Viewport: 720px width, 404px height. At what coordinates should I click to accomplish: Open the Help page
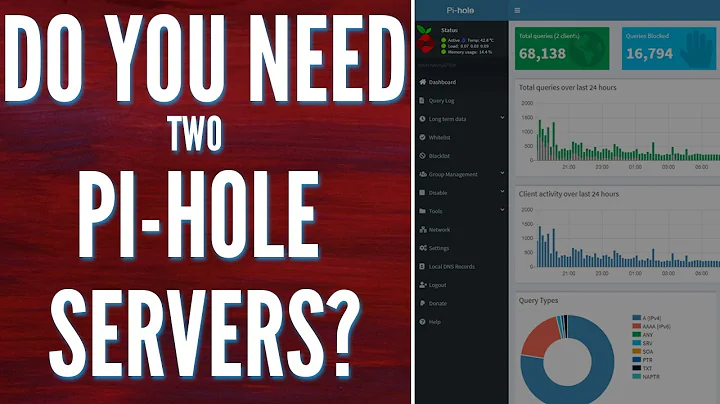430,322
